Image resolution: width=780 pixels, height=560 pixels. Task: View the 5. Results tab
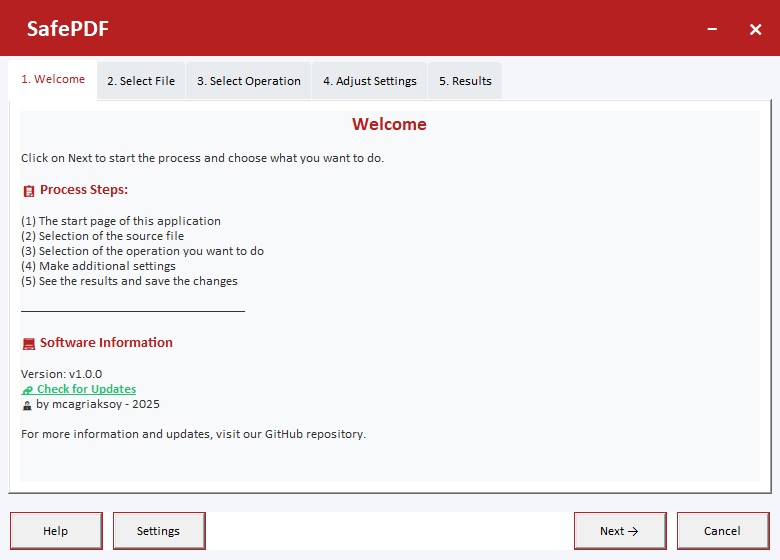tap(465, 81)
